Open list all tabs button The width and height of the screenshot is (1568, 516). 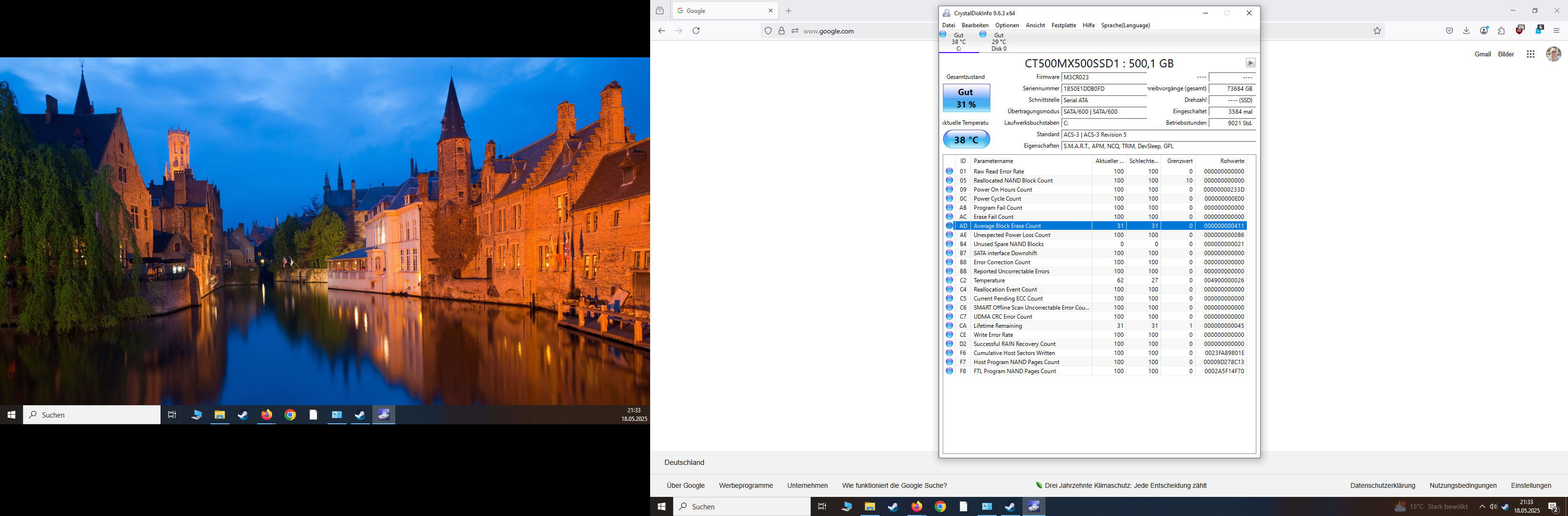(x=660, y=11)
